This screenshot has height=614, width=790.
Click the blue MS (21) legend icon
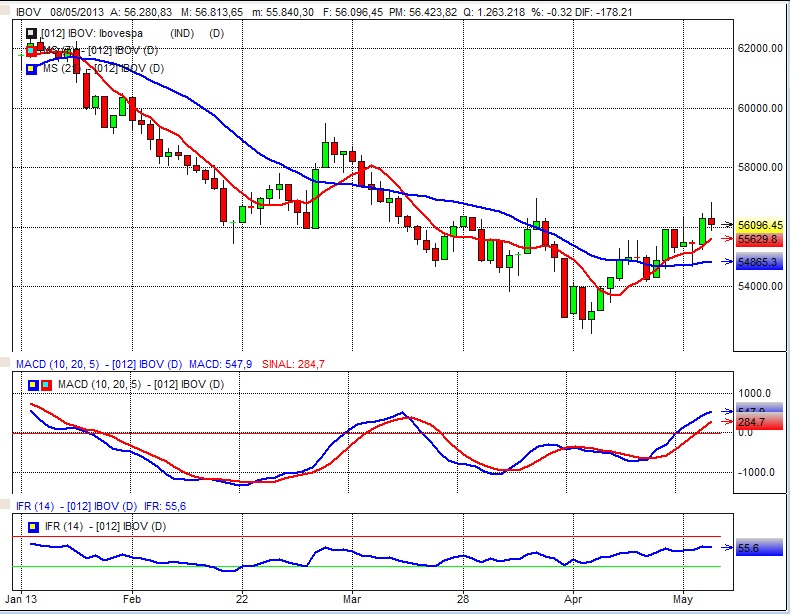pyautogui.click(x=32, y=68)
